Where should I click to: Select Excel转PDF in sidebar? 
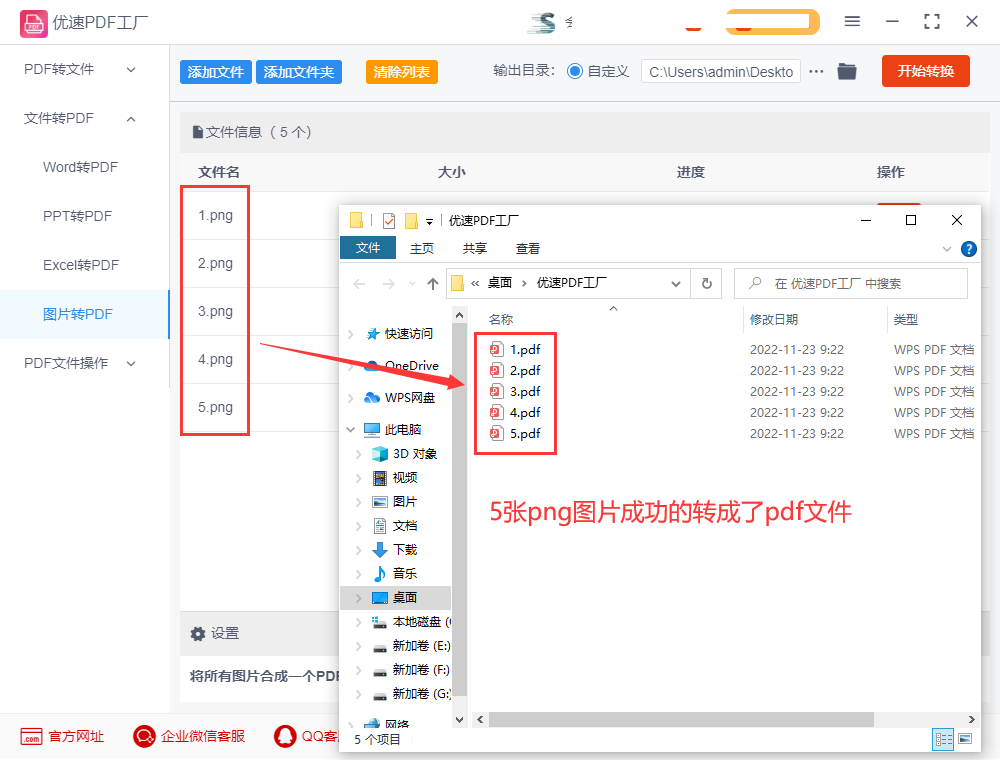pos(81,265)
